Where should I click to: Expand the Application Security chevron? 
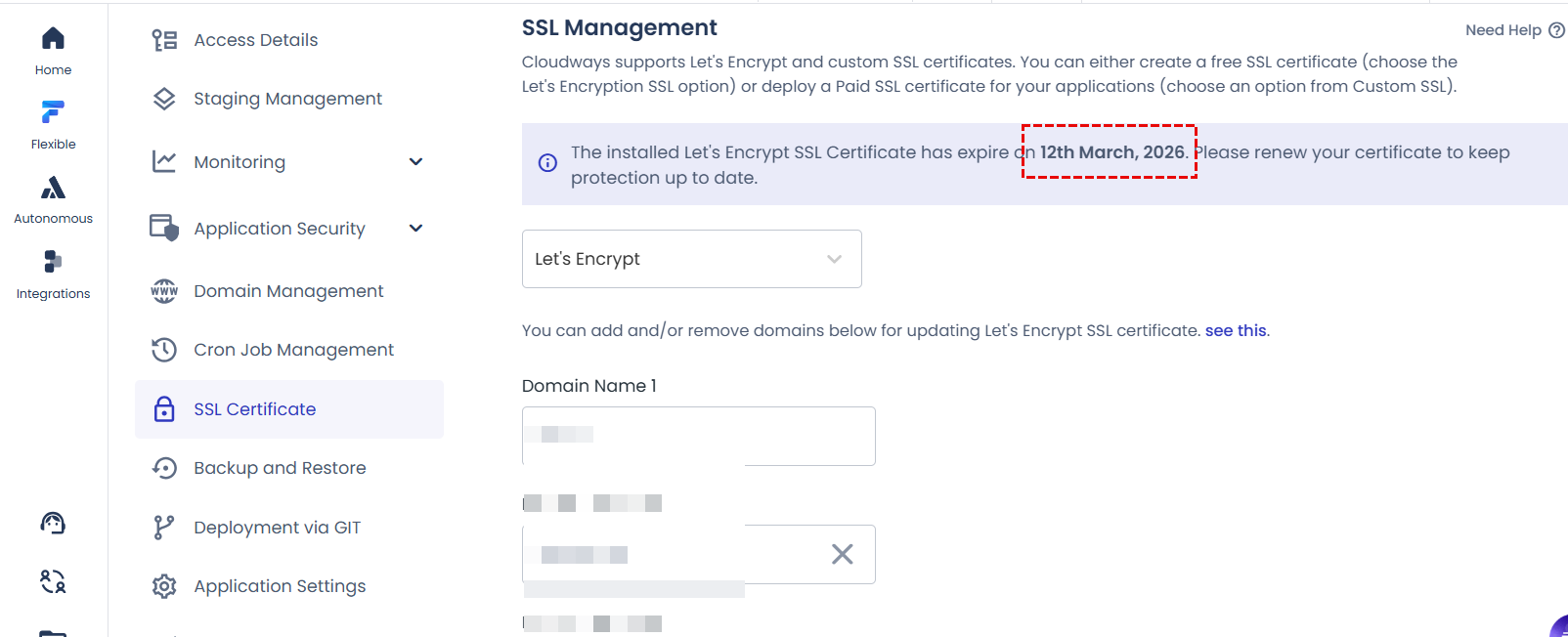click(x=415, y=228)
